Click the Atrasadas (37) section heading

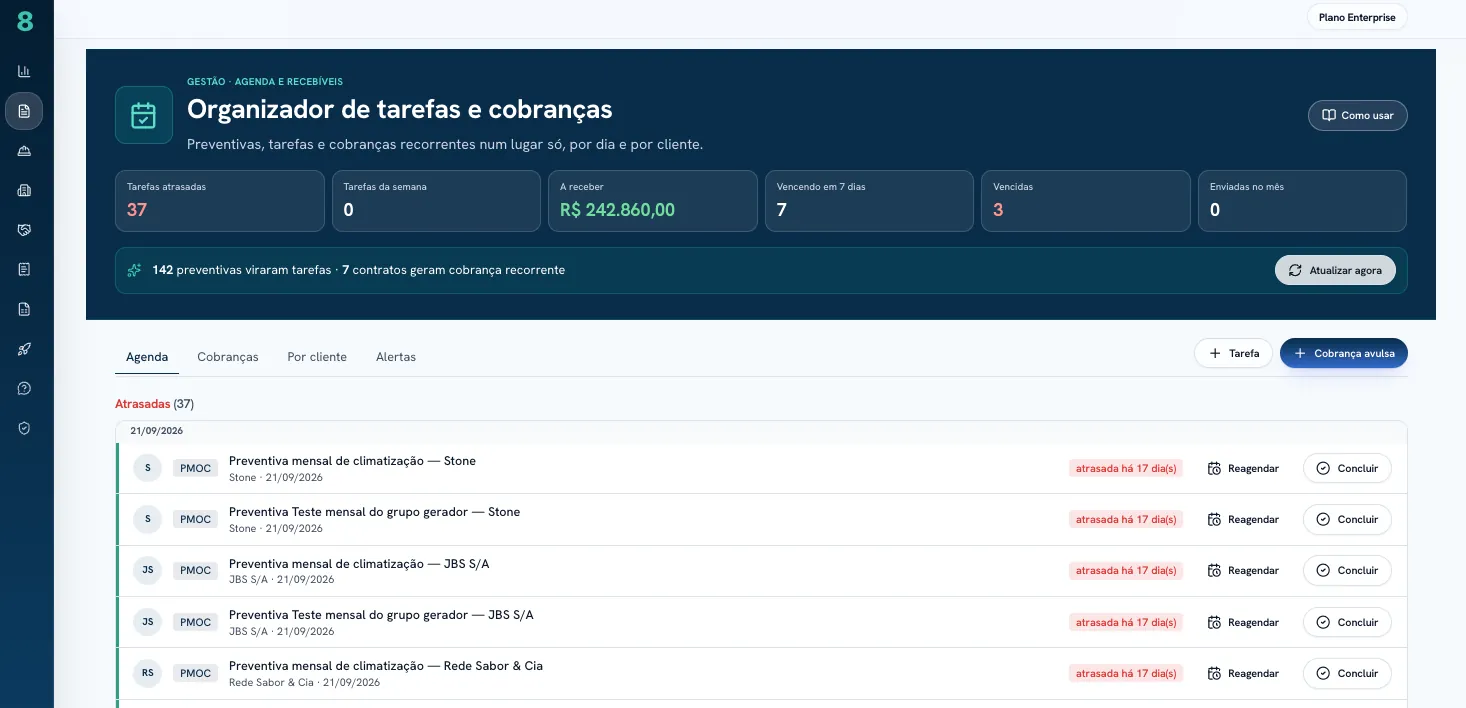point(154,404)
